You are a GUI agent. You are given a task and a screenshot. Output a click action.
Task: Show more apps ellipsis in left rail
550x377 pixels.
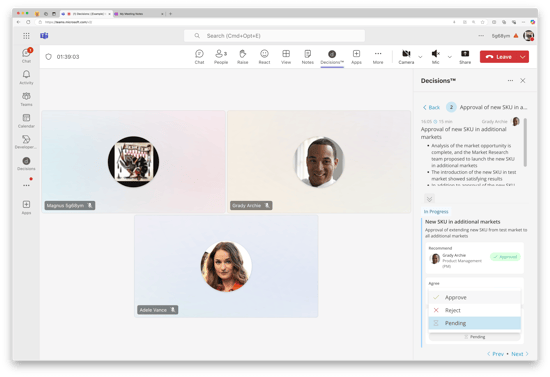coord(26,185)
